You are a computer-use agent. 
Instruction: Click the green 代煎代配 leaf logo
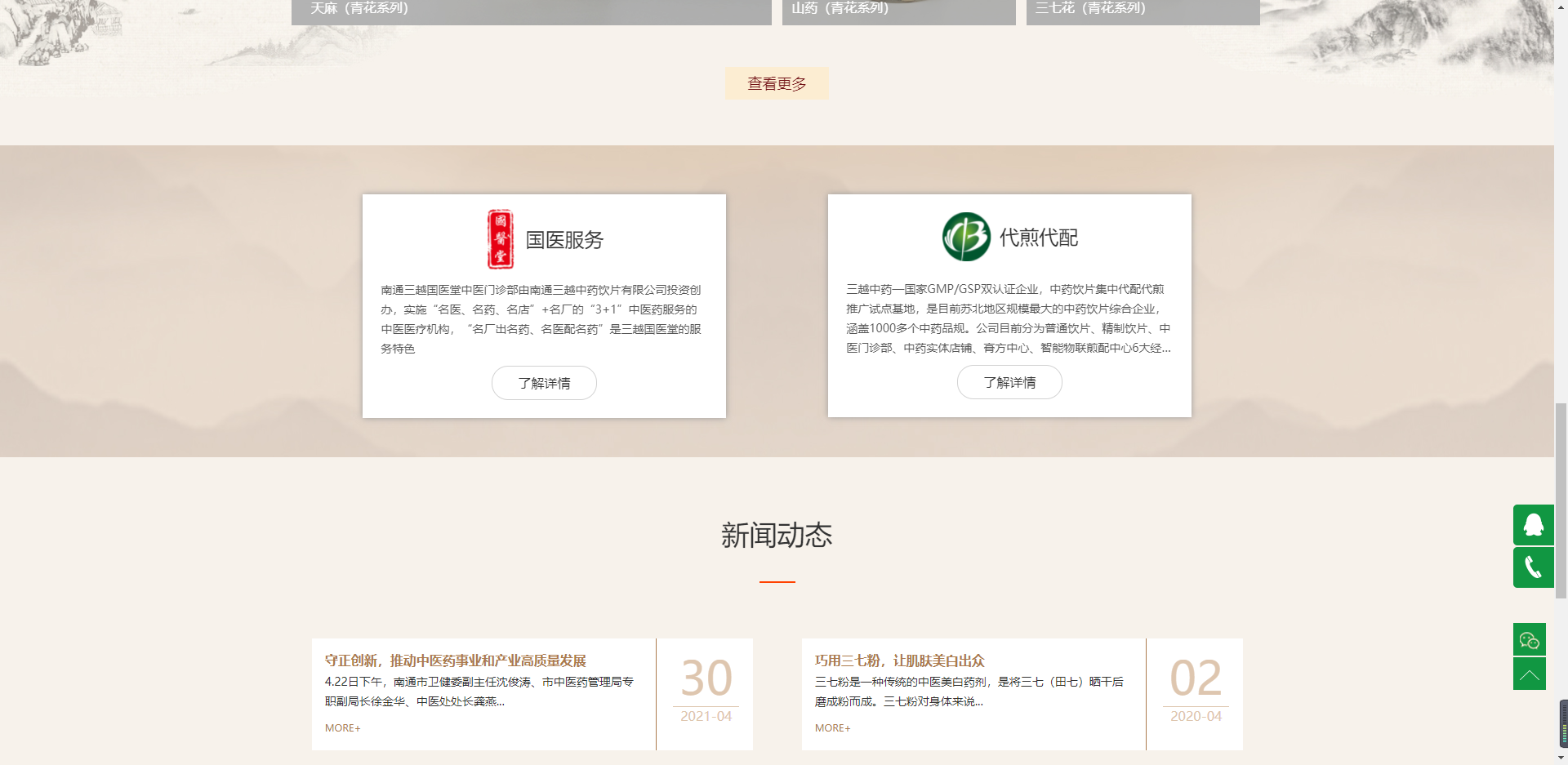click(966, 237)
